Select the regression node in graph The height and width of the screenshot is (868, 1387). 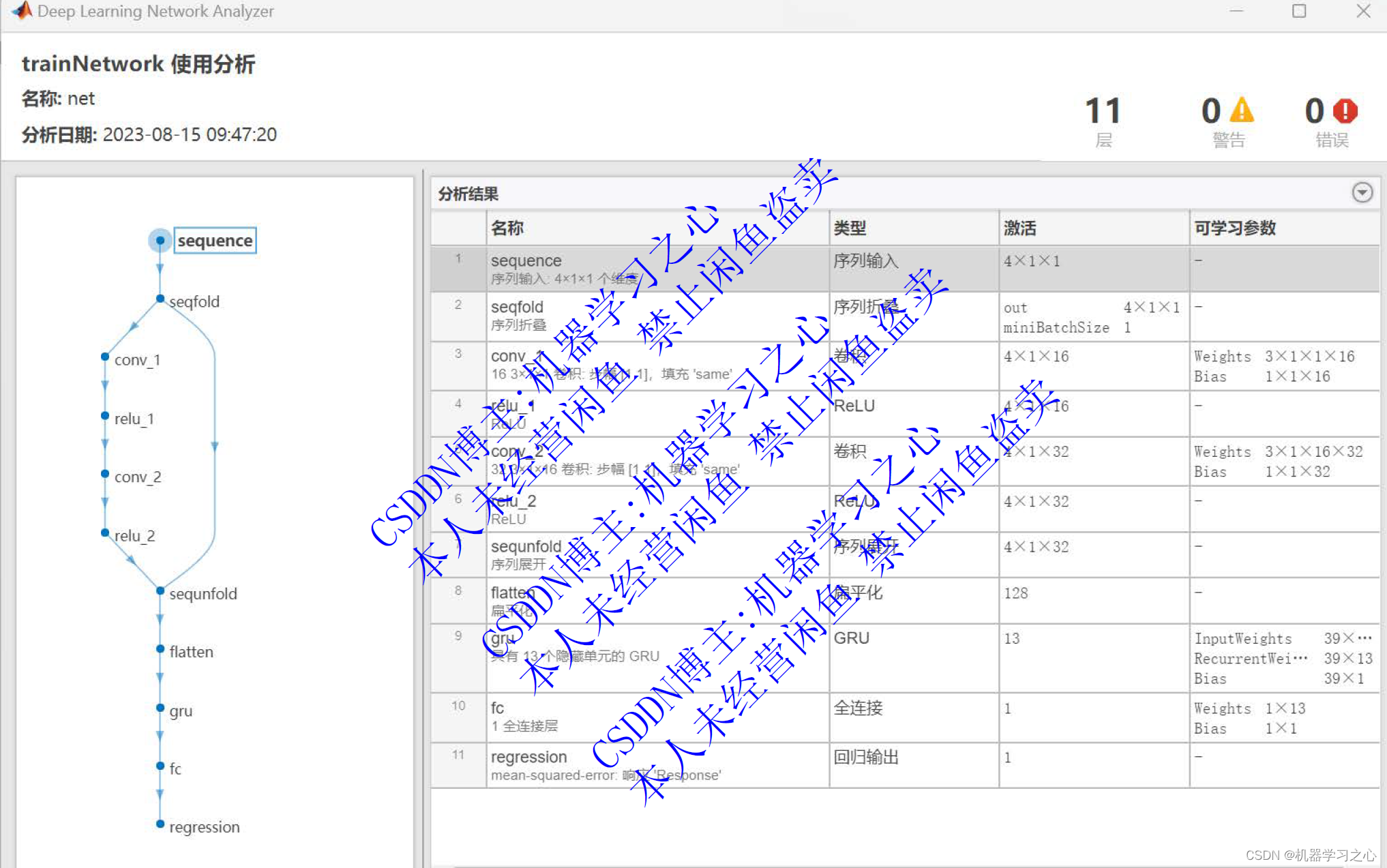click(x=160, y=824)
